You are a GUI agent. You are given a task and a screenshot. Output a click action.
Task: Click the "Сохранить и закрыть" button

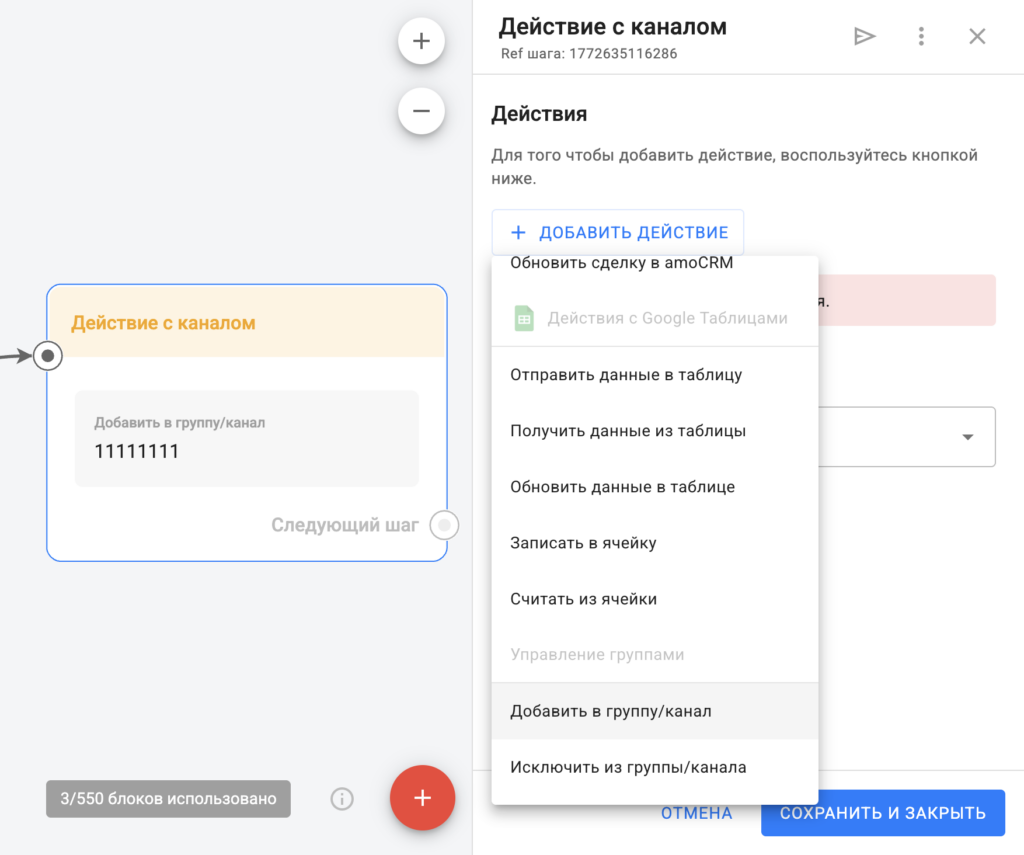pyautogui.click(x=882, y=813)
